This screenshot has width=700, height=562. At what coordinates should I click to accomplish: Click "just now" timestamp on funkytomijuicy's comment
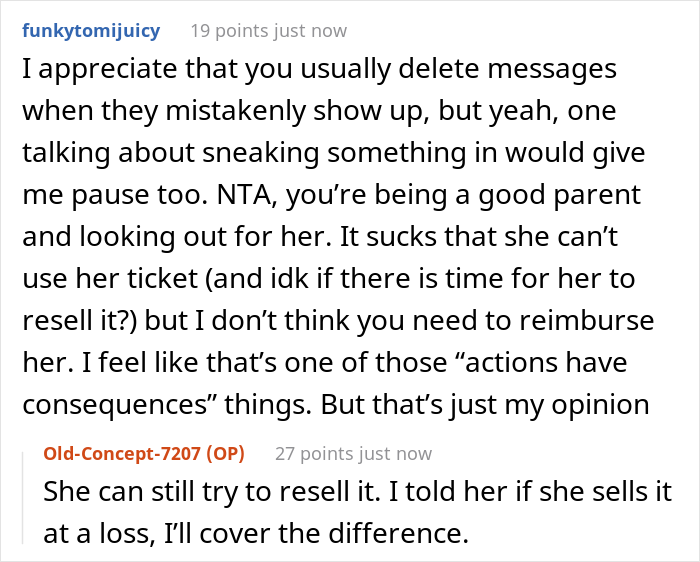tap(312, 30)
